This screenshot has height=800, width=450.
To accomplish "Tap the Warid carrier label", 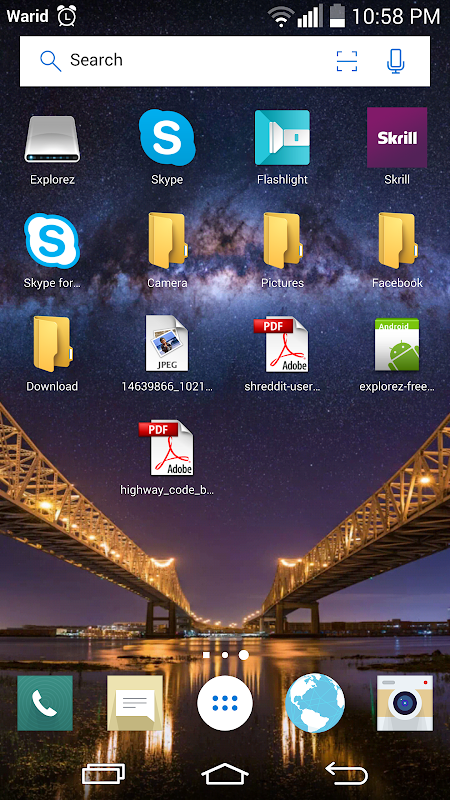I will tap(28, 16).
